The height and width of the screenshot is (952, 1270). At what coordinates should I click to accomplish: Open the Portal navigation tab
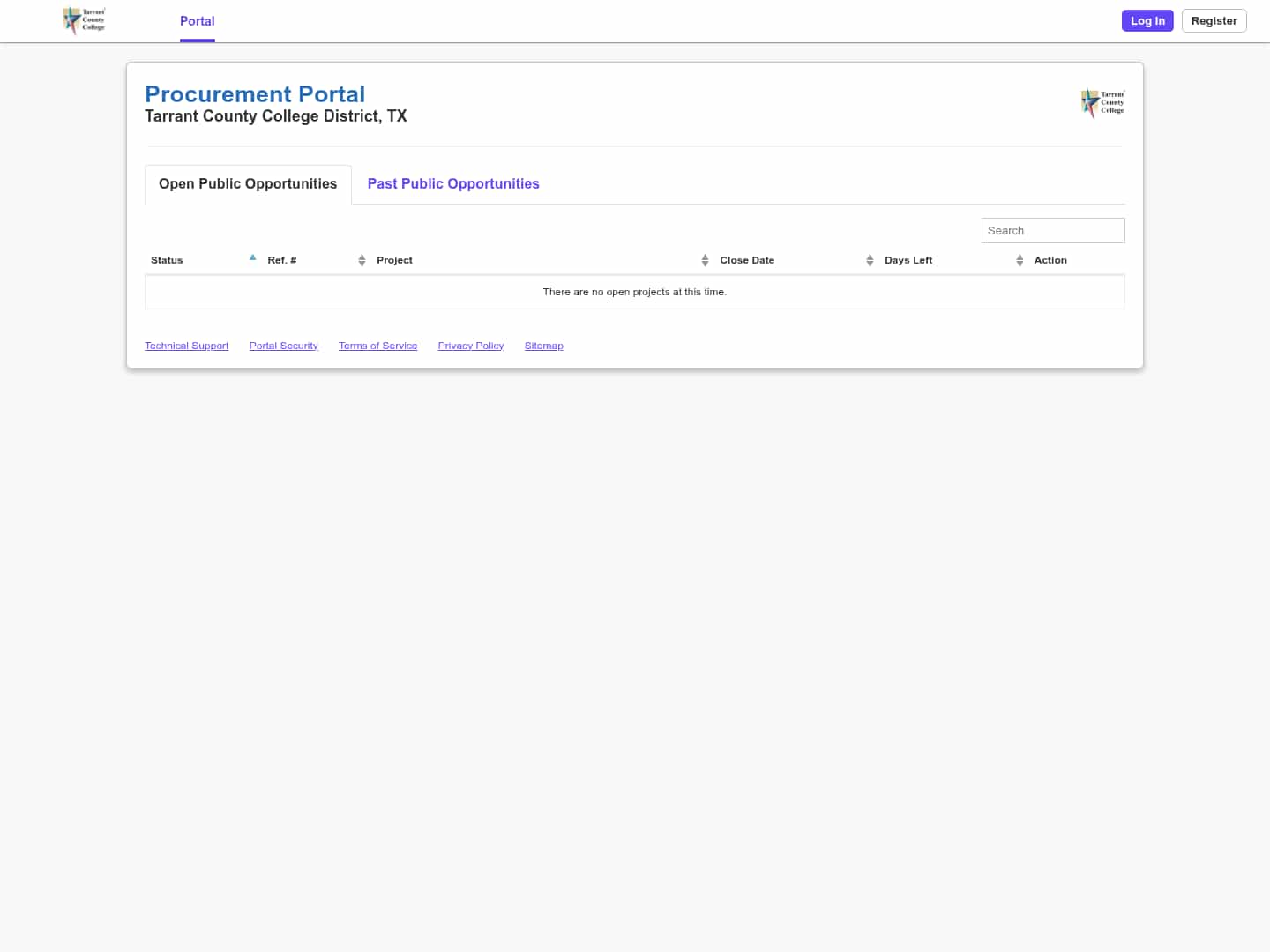coord(198,21)
